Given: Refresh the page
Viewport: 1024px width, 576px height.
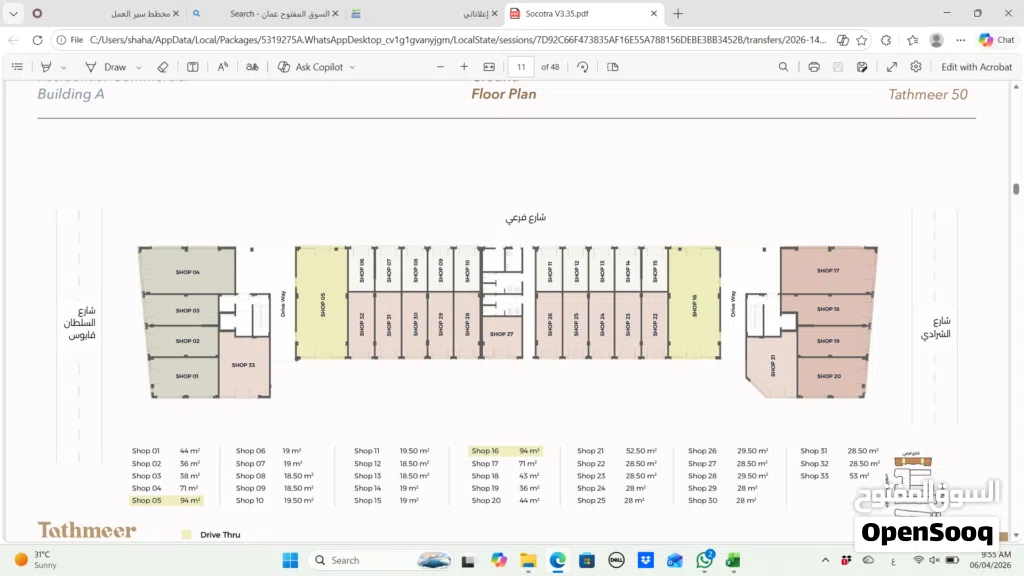Looking at the screenshot, I should coord(37,40).
